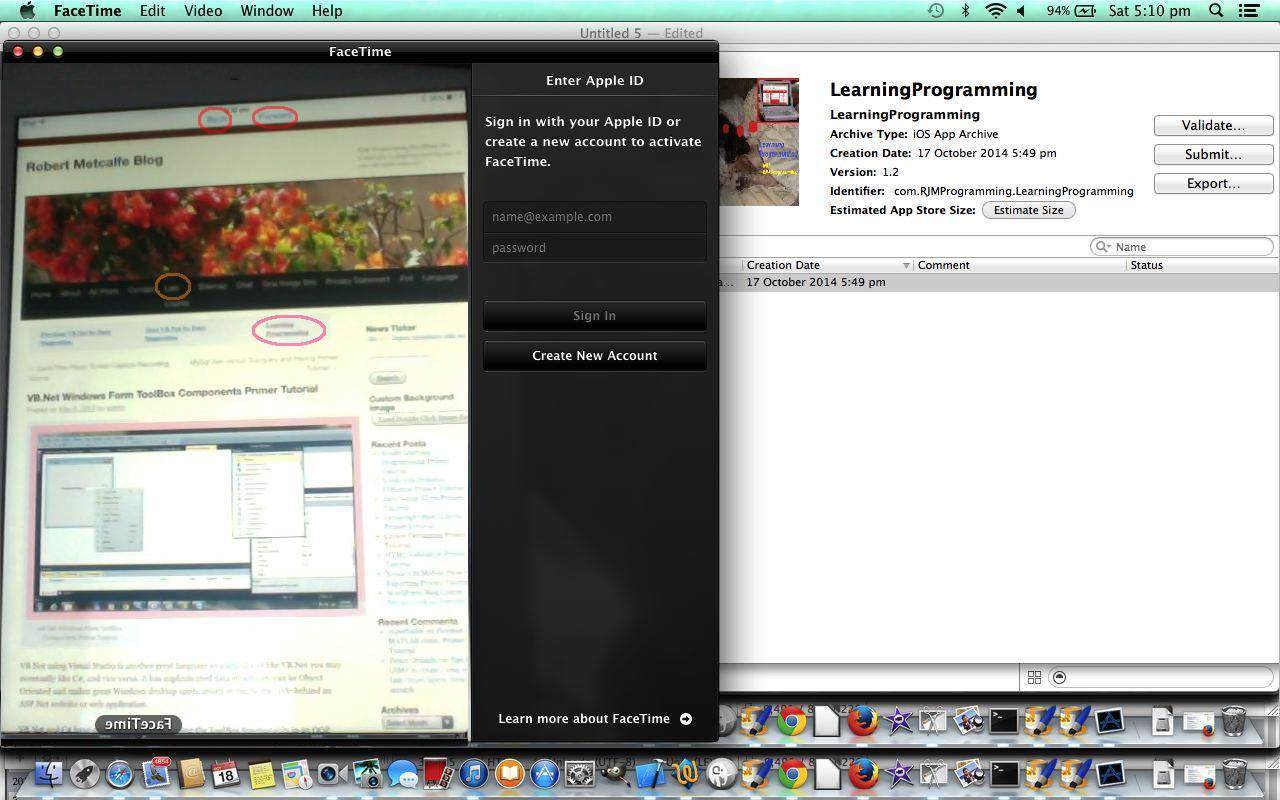Open Contacts address book in Dock
This screenshot has height=800, width=1280.
(x=190, y=774)
